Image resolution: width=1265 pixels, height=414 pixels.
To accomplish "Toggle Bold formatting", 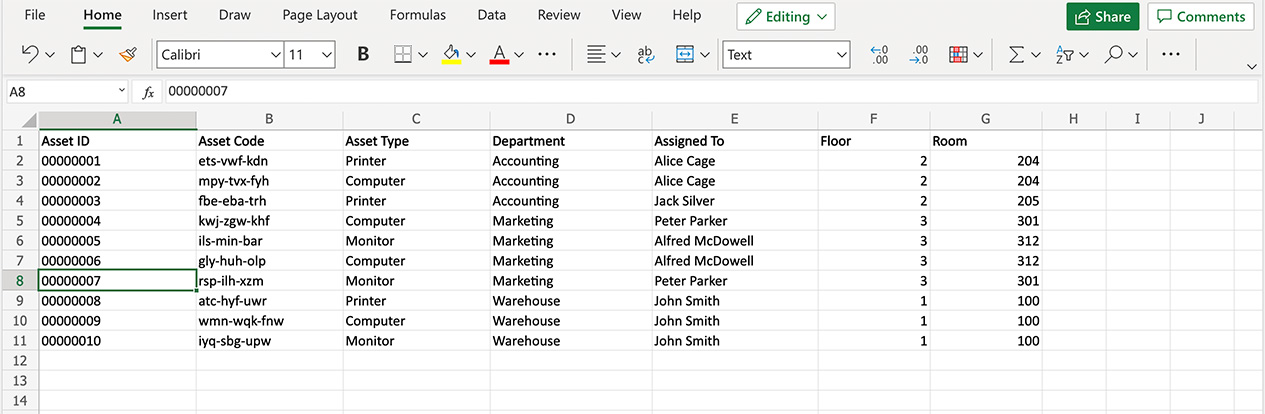I will point(363,55).
